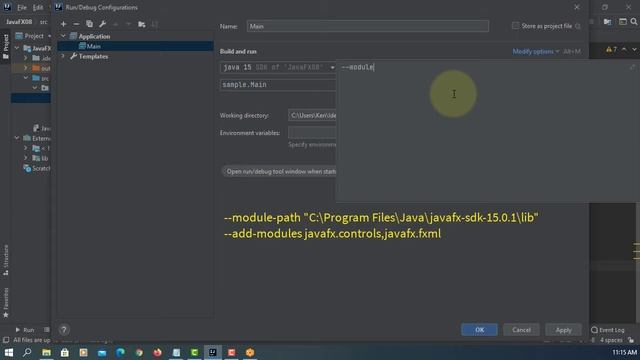This screenshot has width=640, height=360.
Task: Toggle tool window quick access icon in status bar
Action: (x=6, y=340)
